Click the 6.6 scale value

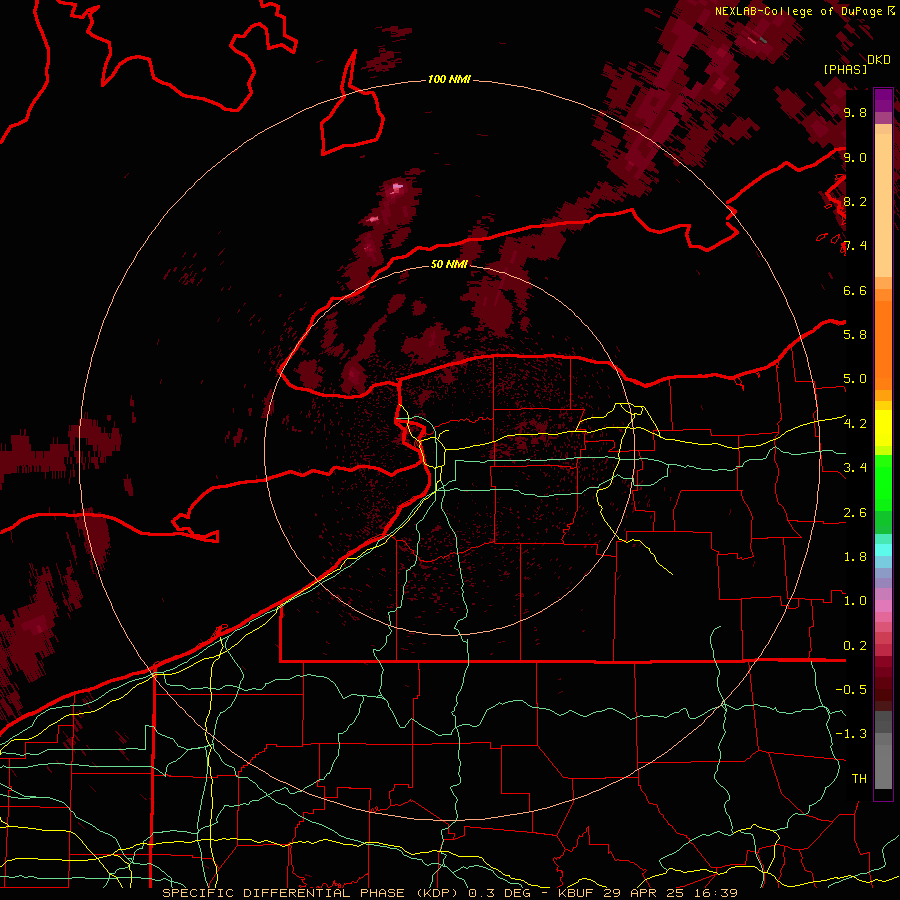(x=855, y=290)
